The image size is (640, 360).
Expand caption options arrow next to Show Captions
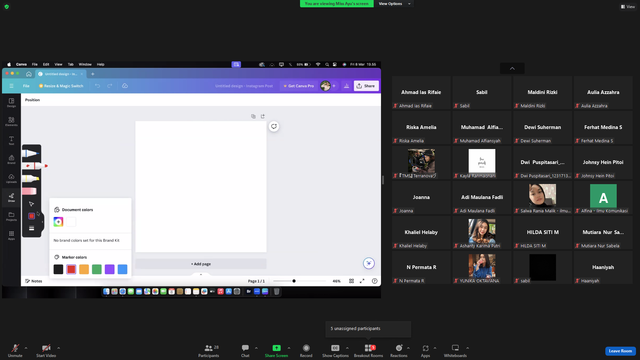(x=347, y=348)
